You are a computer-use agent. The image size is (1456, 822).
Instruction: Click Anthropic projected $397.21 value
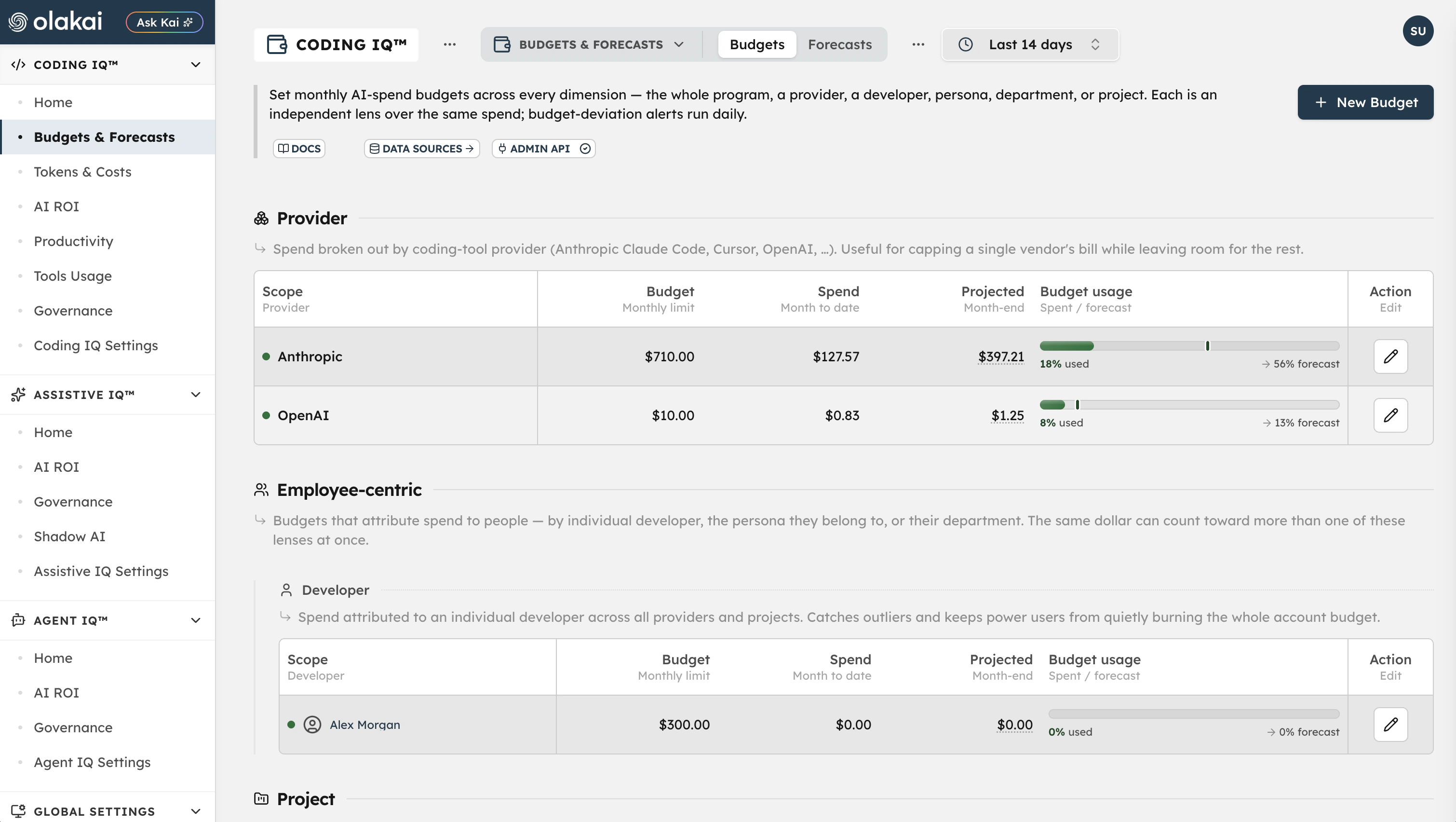(1001, 356)
